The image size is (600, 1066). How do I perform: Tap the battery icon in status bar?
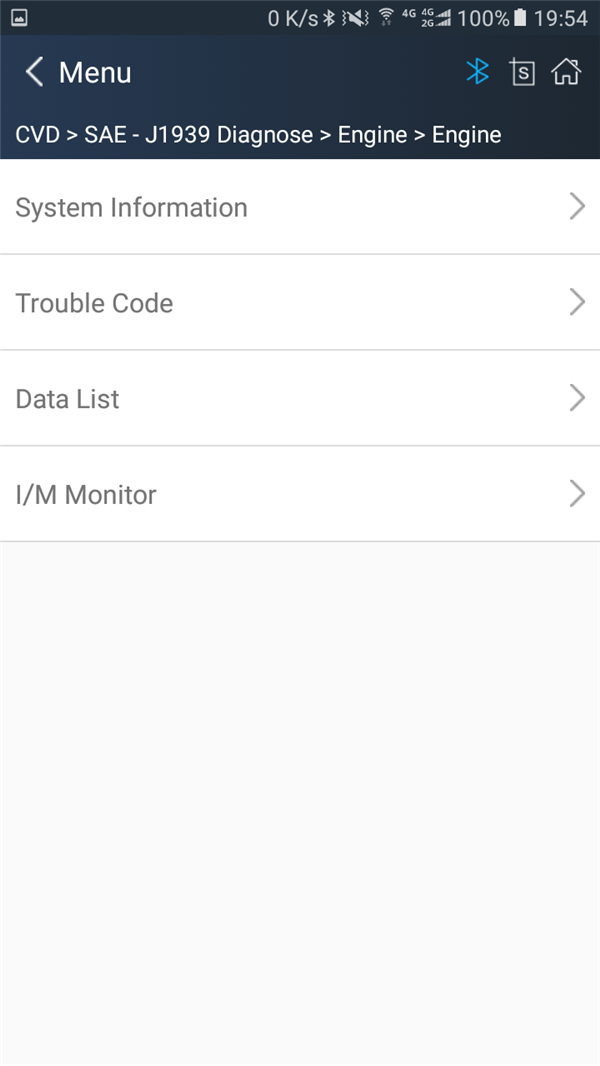tap(520, 18)
